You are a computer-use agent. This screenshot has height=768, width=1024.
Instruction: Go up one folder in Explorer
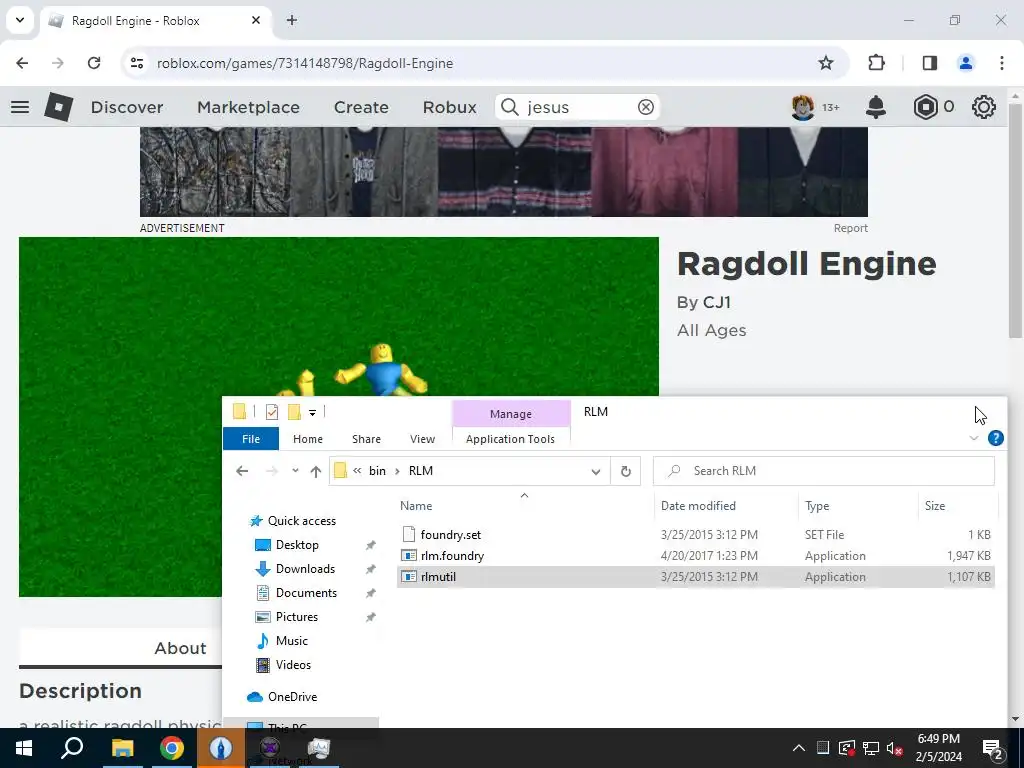(315, 471)
